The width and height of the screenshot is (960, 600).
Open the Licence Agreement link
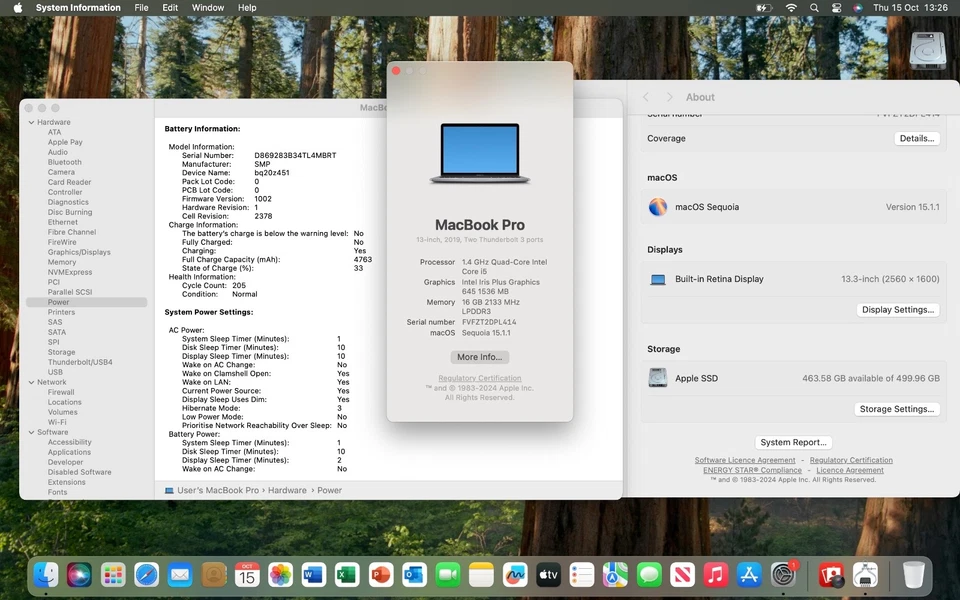click(850, 470)
